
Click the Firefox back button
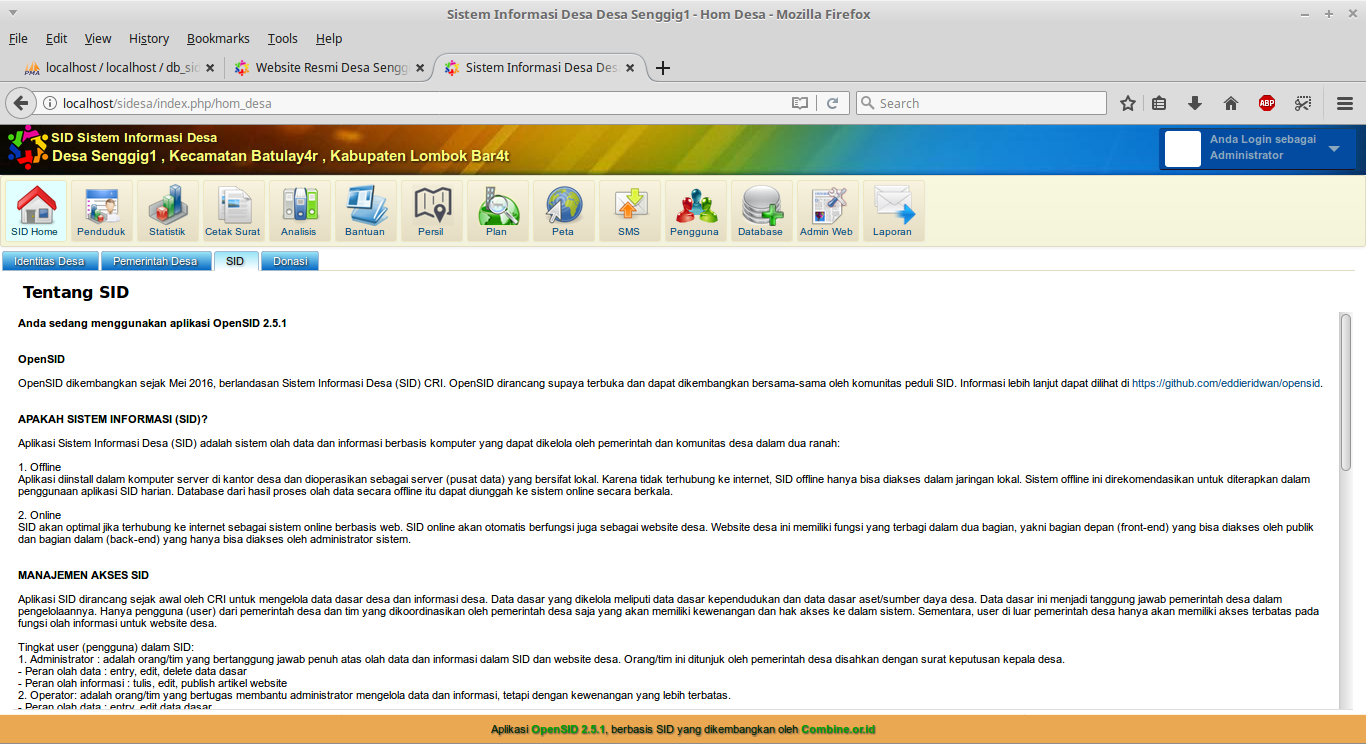pyautogui.click(x=21, y=103)
